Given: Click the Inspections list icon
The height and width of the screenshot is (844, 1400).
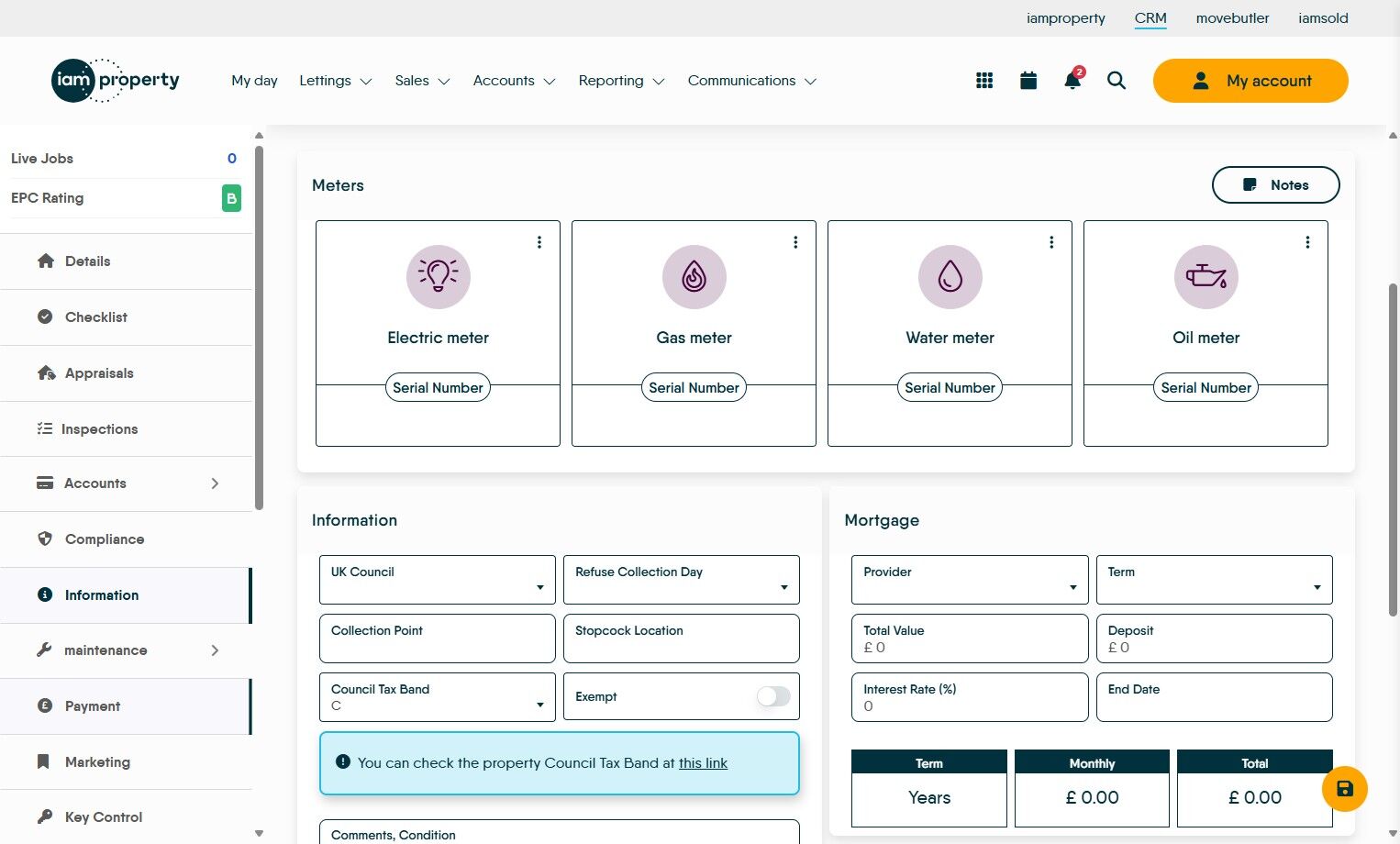Looking at the screenshot, I should coord(44,428).
